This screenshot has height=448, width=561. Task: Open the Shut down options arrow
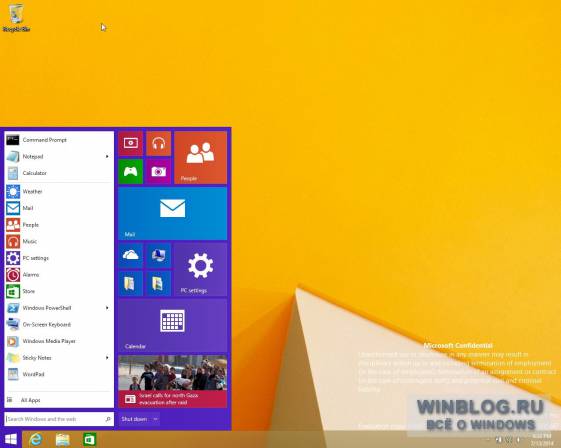click(155, 419)
